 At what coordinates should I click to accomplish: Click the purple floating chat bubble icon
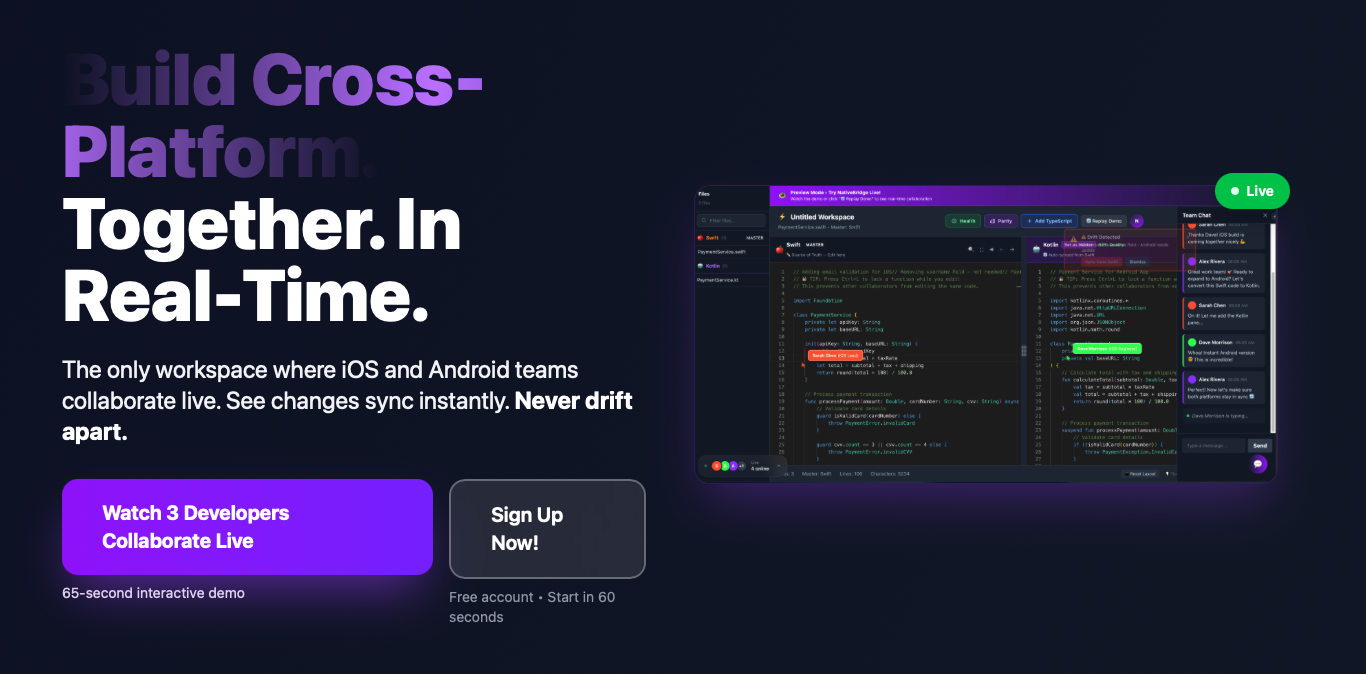pyautogui.click(x=1258, y=464)
